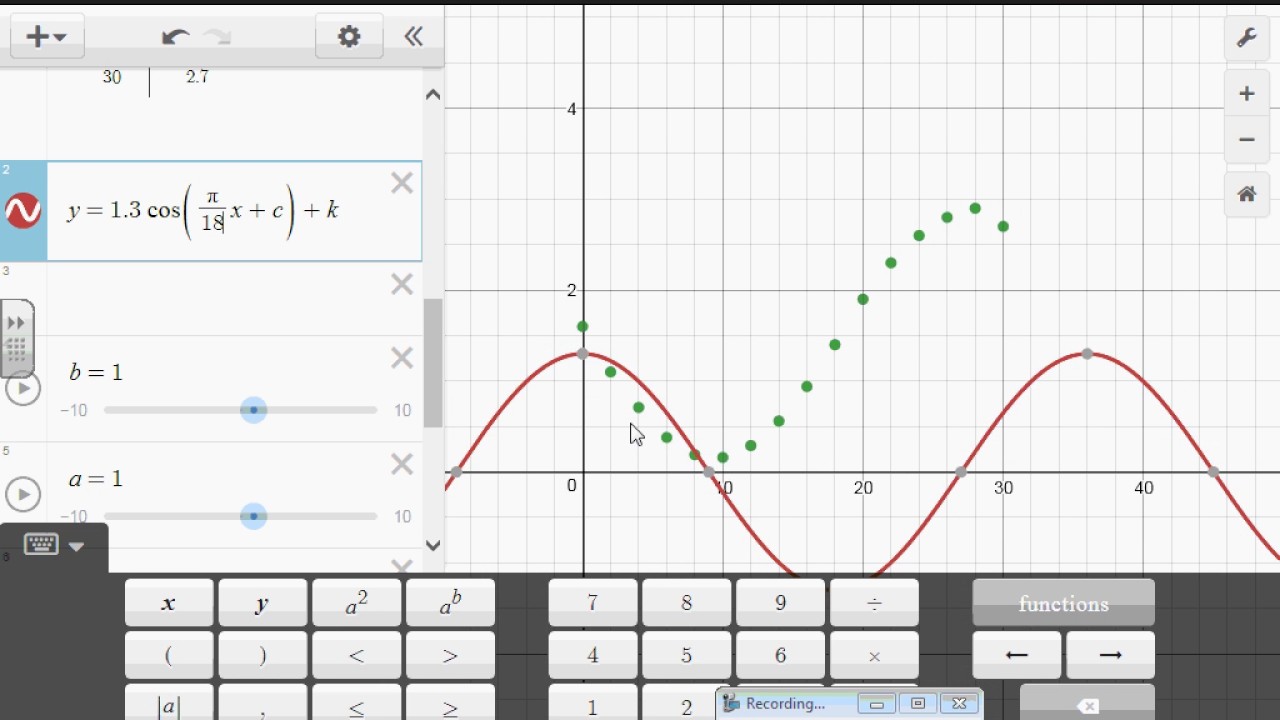Delete the cosine expression in row 2
This screenshot has height=720, width=1280.
click(402, 183)
